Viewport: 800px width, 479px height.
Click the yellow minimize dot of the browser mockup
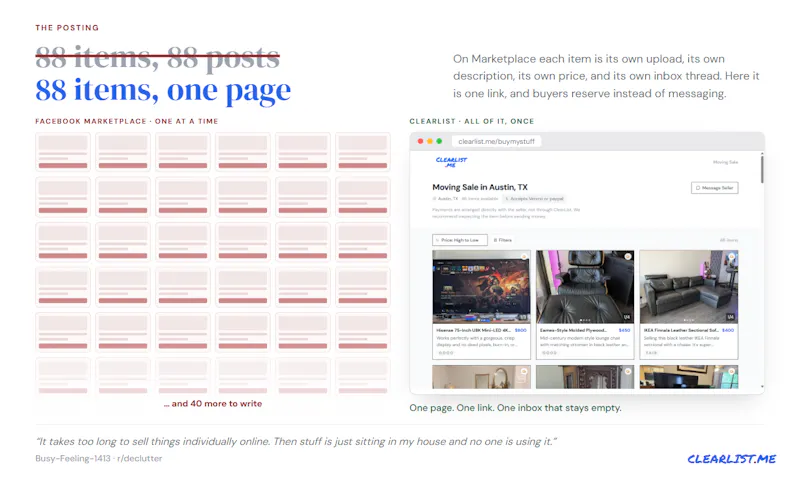pyautogui.click(x=430, y=141)
